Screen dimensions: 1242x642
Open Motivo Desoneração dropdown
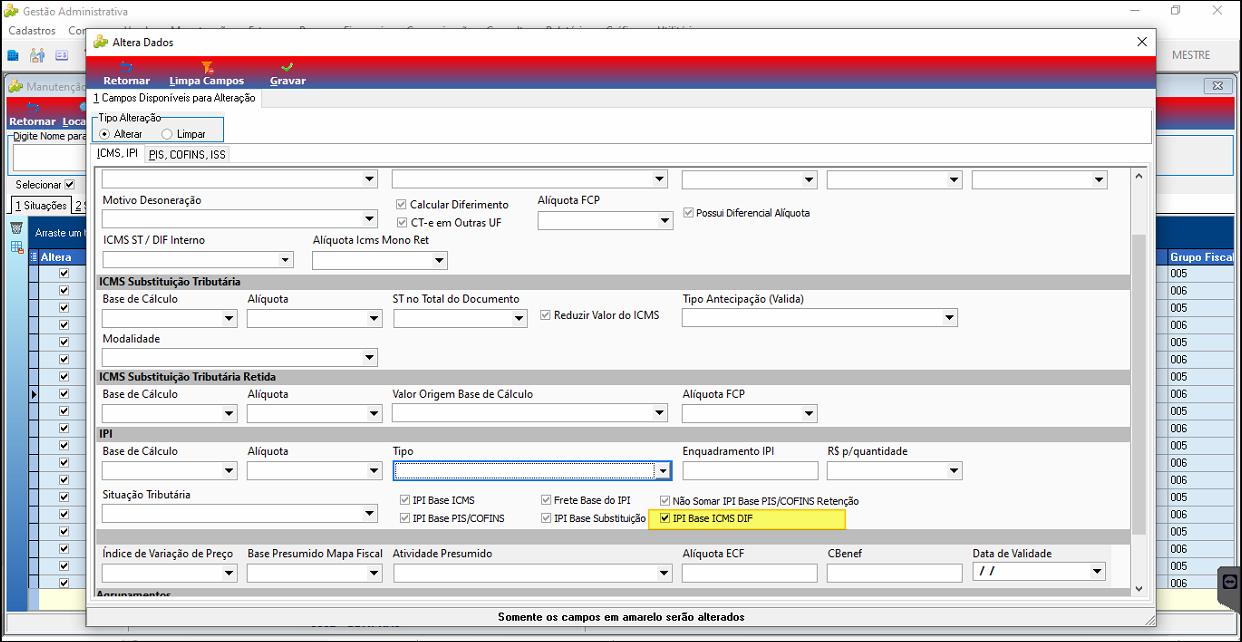point(370,218)
